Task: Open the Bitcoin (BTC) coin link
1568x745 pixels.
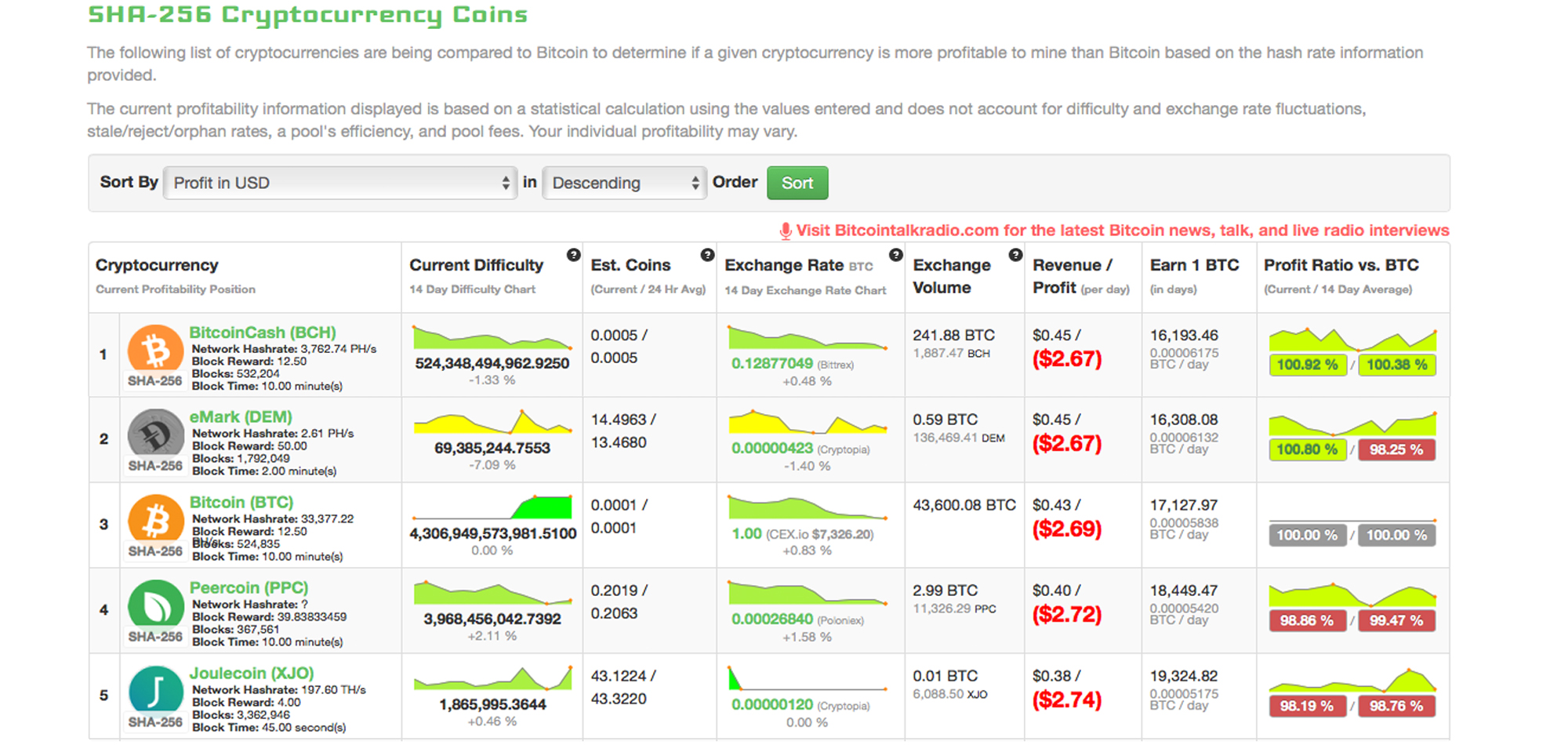Action: (x=241, y=503)
